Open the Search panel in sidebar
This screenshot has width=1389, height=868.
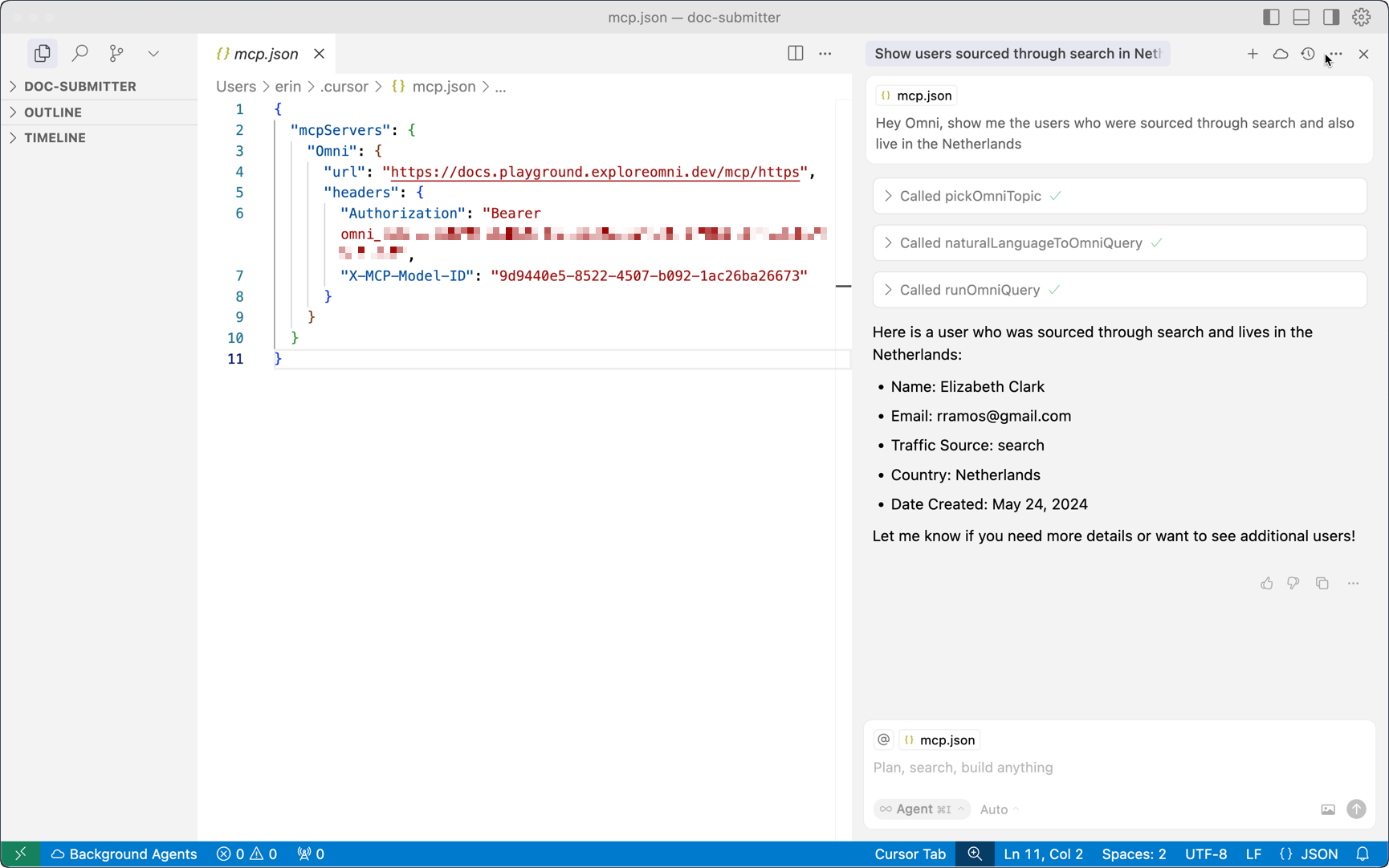pos(79,53)
